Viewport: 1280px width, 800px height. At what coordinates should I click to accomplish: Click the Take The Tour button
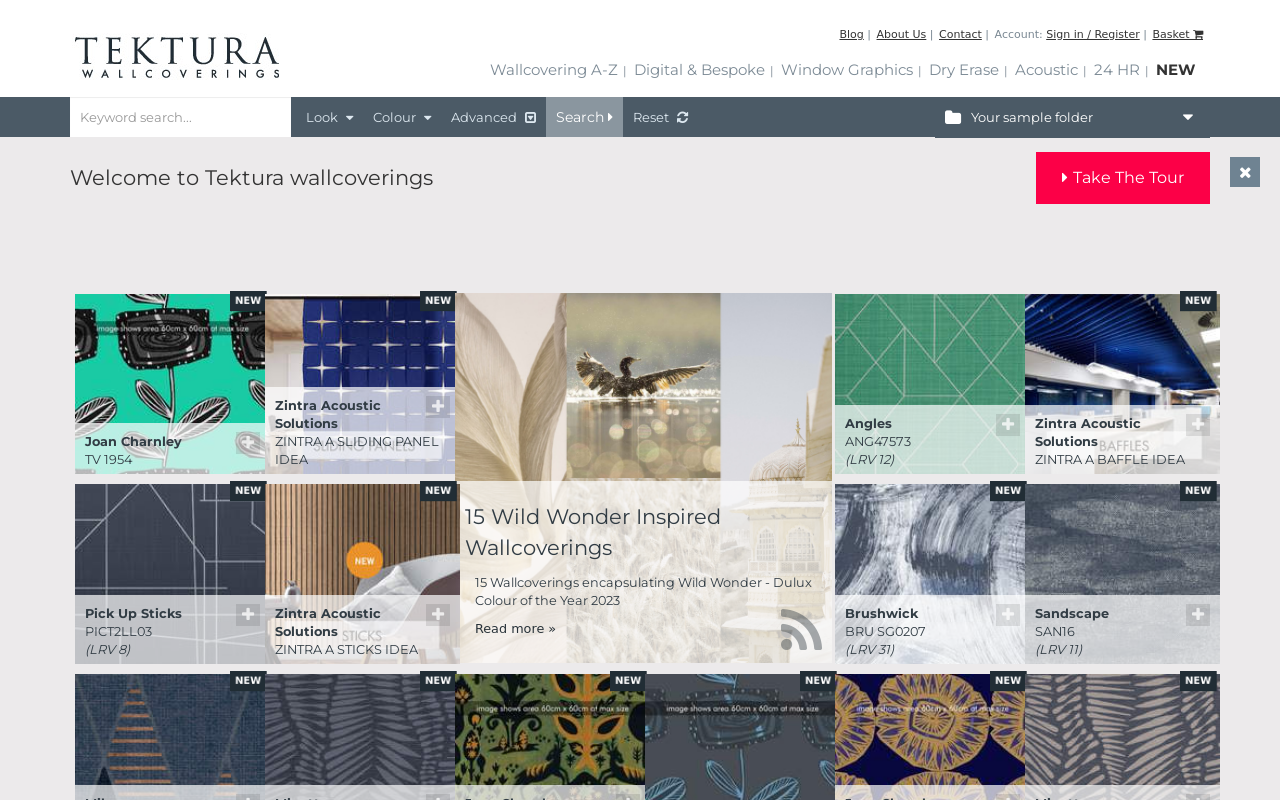(x=1123, y=178)
